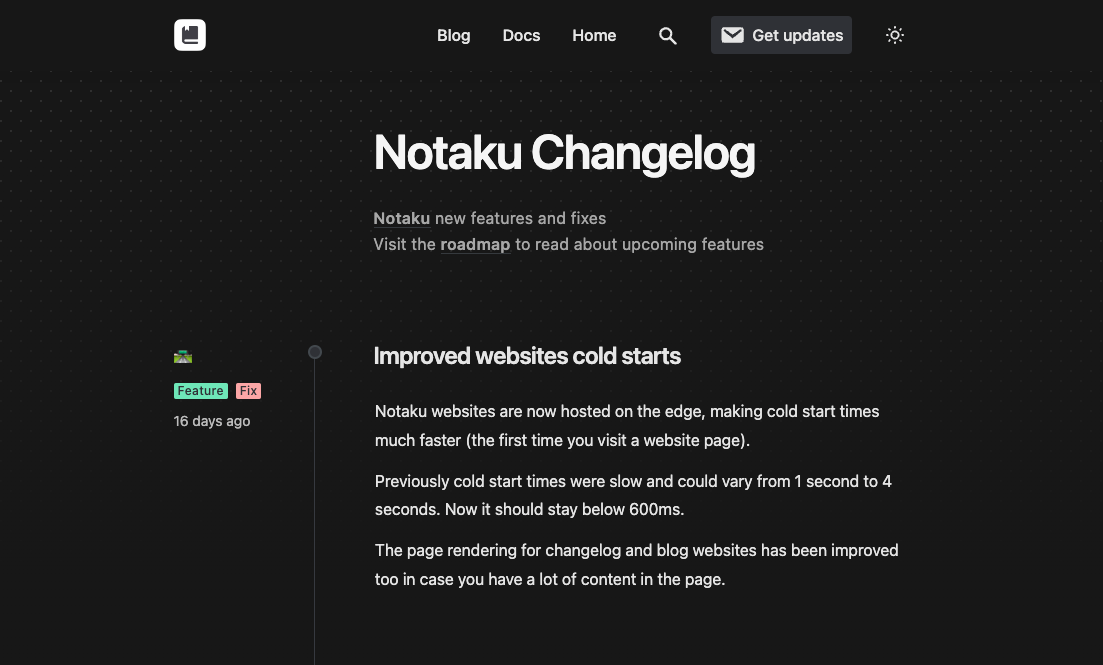Click the Notaku book logo icon
This screenshot has width=1103, height=665.
coord(190,35)
